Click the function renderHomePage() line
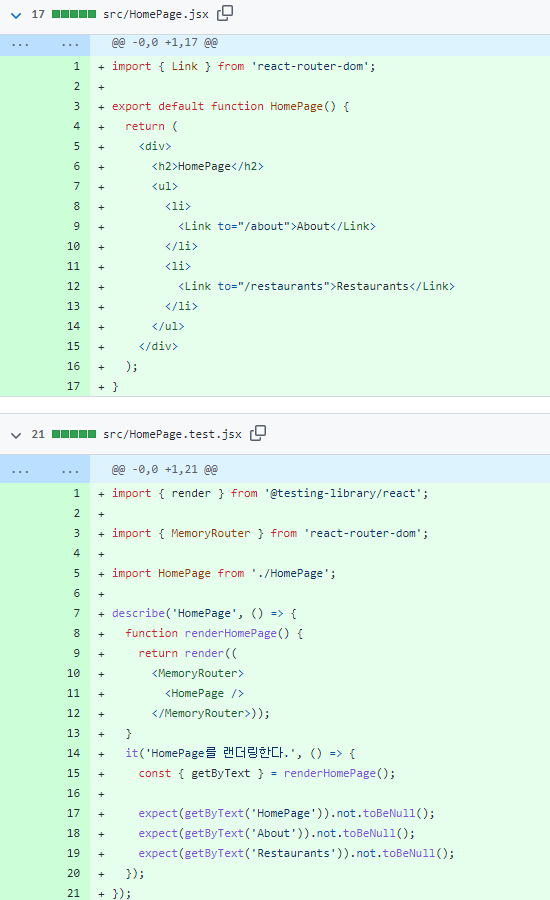The width and height of the screenshot is (550, 900). pyautogui.click(x=214, y=633)
